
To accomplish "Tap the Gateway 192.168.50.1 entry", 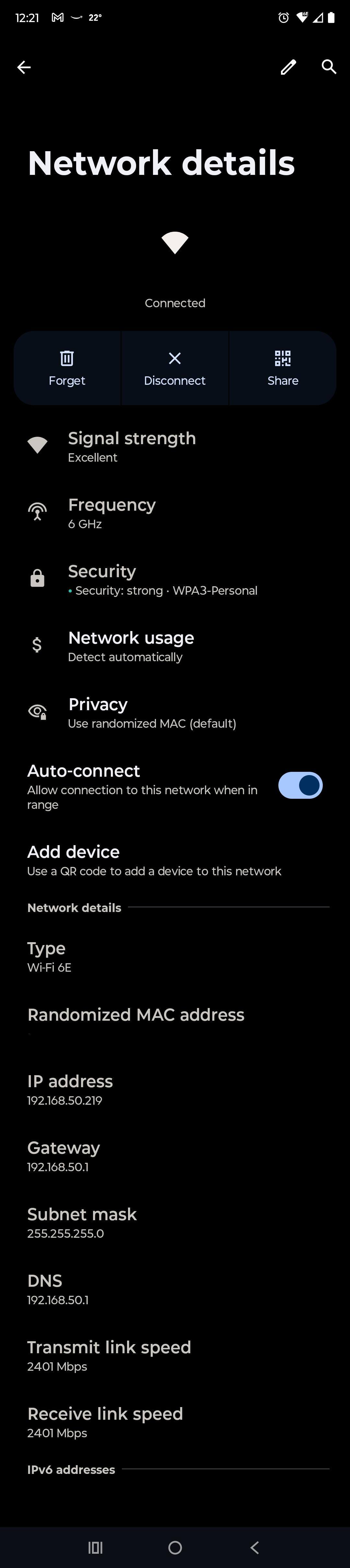I will click(x=175, y=1156).
